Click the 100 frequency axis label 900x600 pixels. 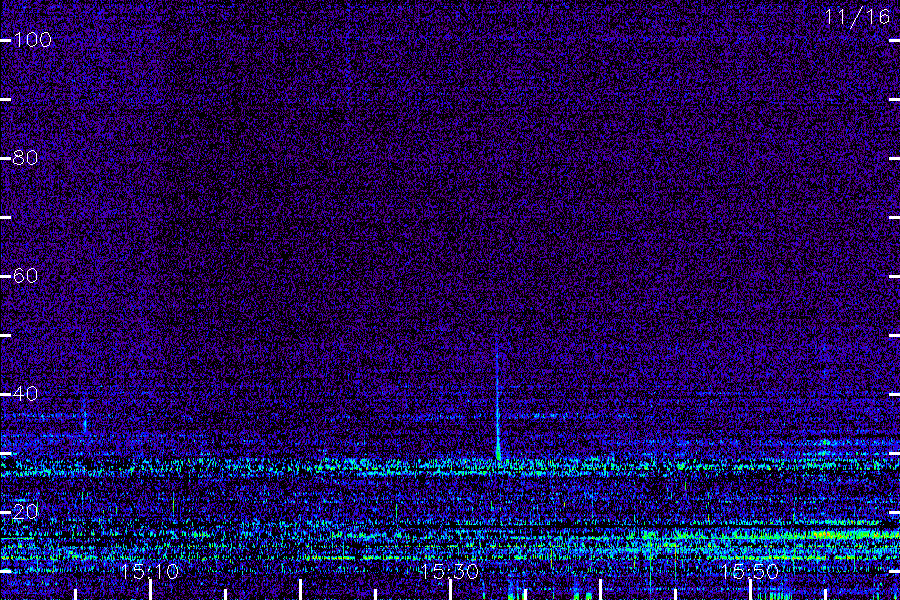32,40
